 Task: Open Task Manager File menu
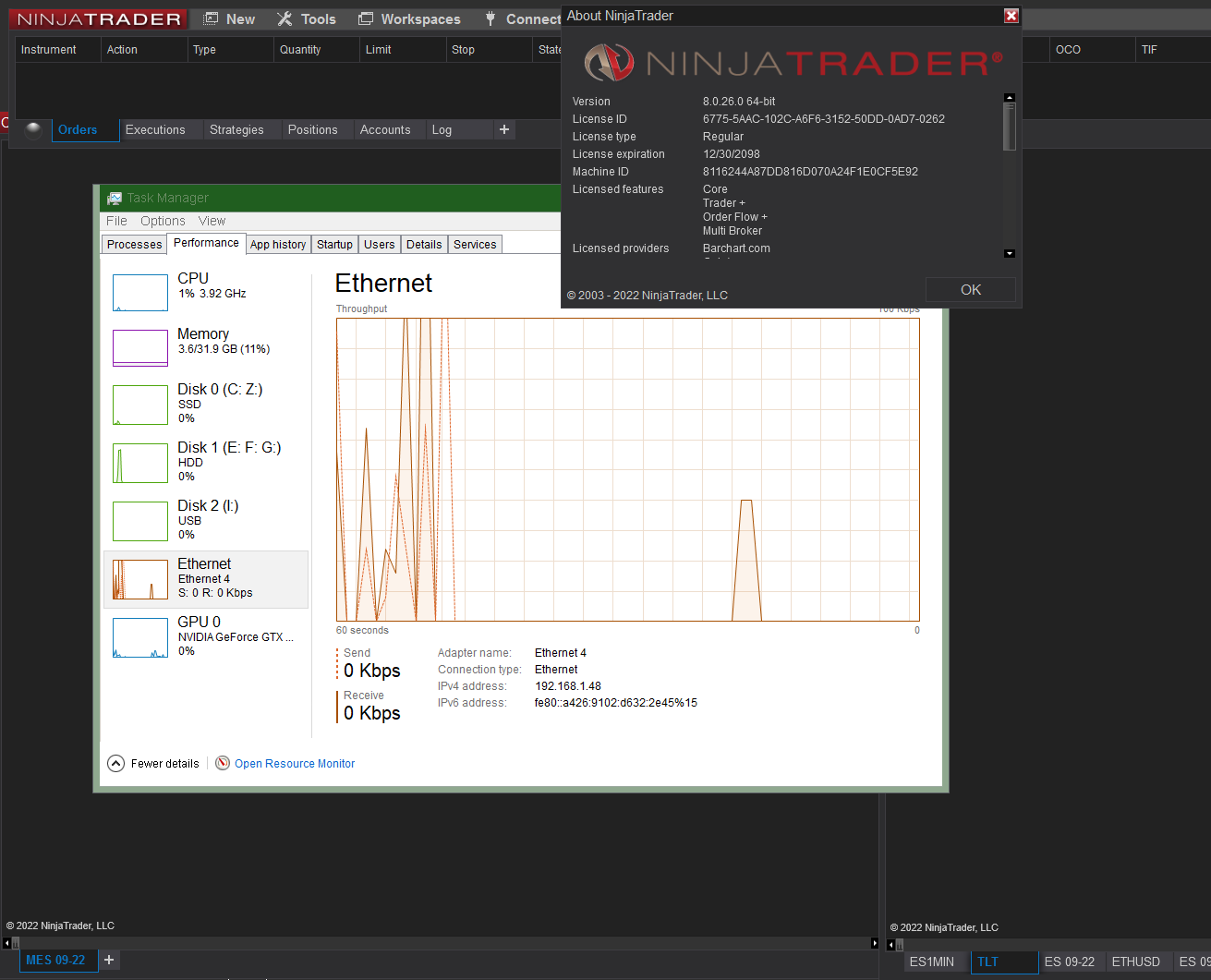coord(116,221)
